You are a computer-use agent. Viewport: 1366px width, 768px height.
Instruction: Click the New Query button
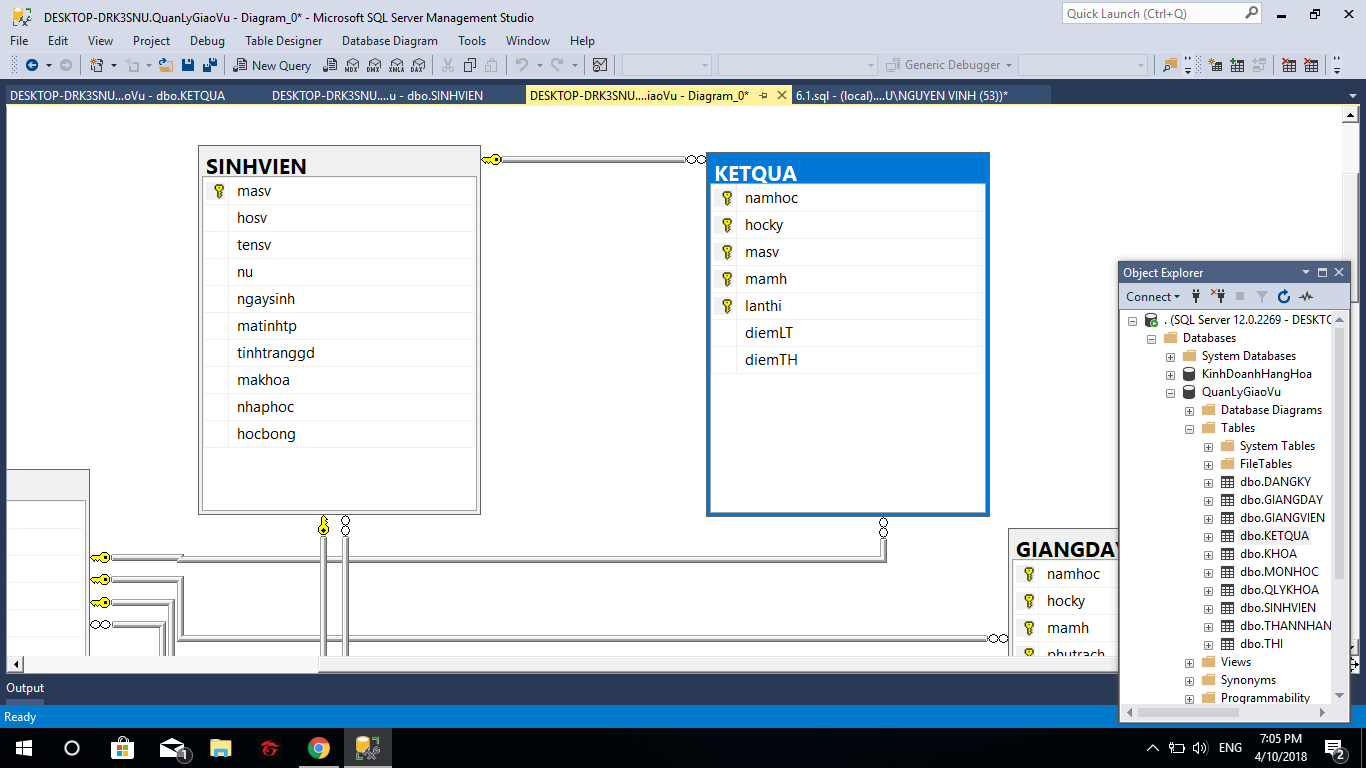click(x=272, y=66)
